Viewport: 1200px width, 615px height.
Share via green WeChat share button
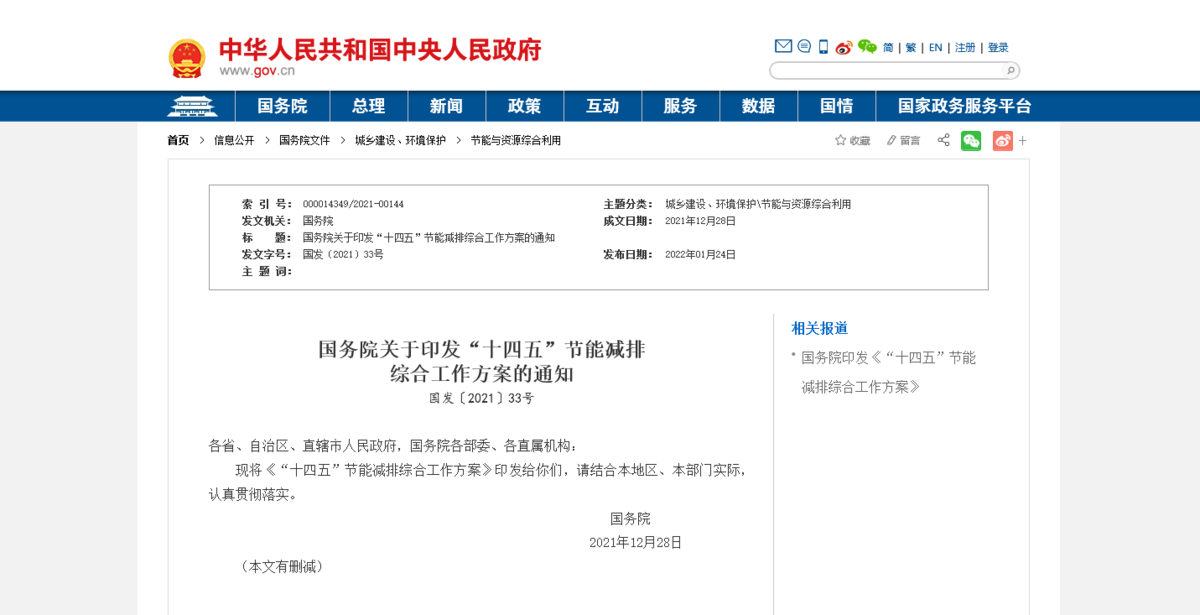coord(971,141)
